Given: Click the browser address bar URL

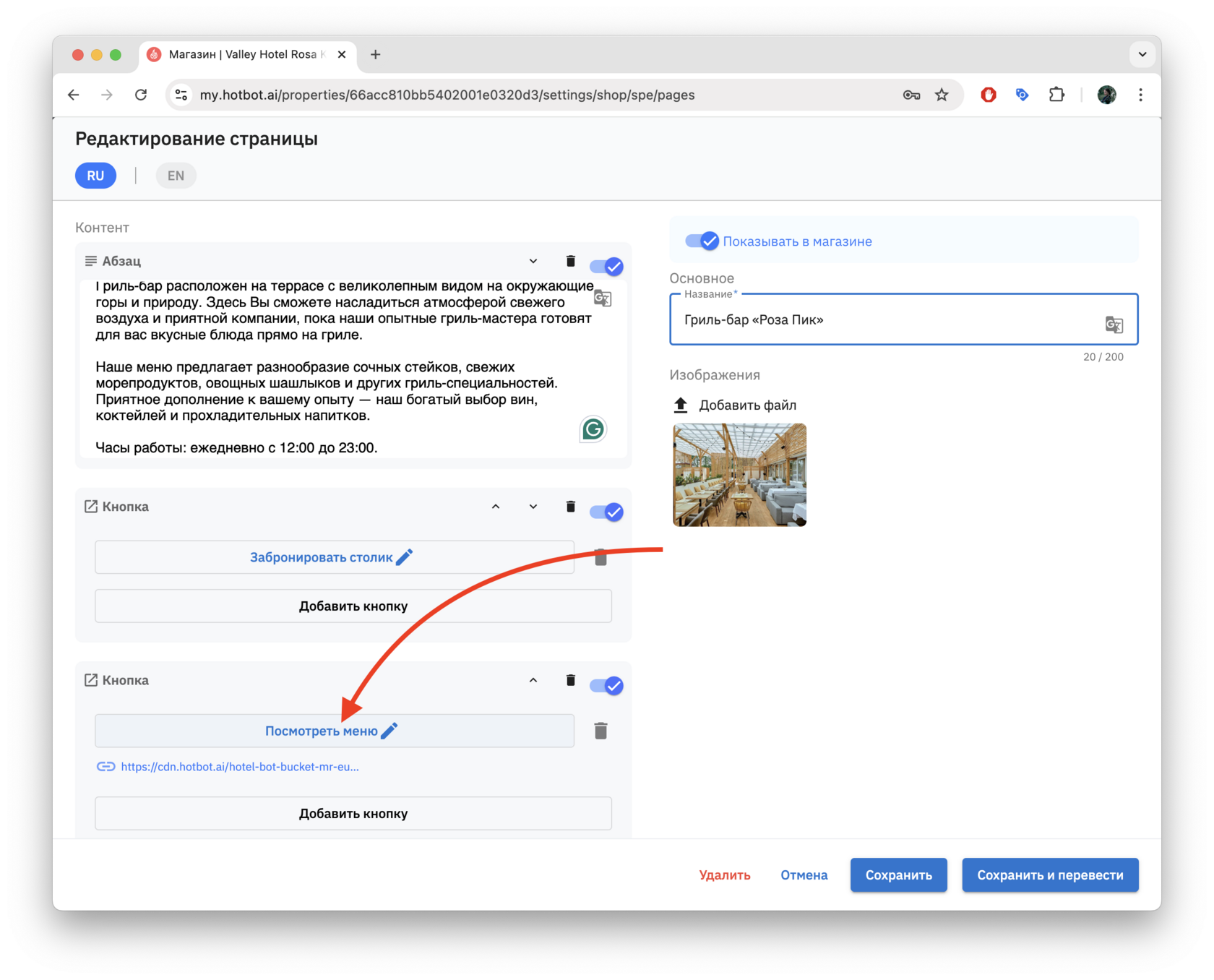Looking at the screenshot, I should (447, 95).
